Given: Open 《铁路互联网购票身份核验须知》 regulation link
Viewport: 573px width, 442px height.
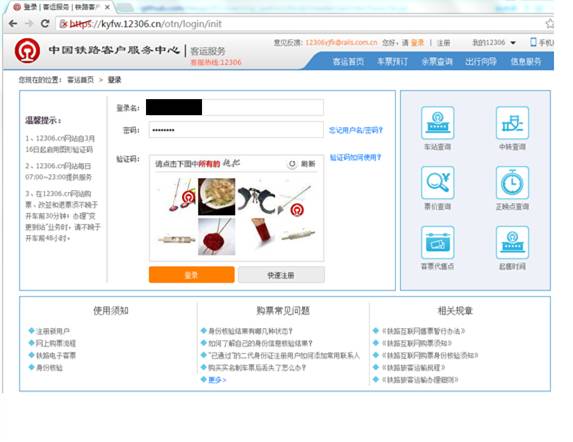Looking at the screenshot, I should coord(430,355).
